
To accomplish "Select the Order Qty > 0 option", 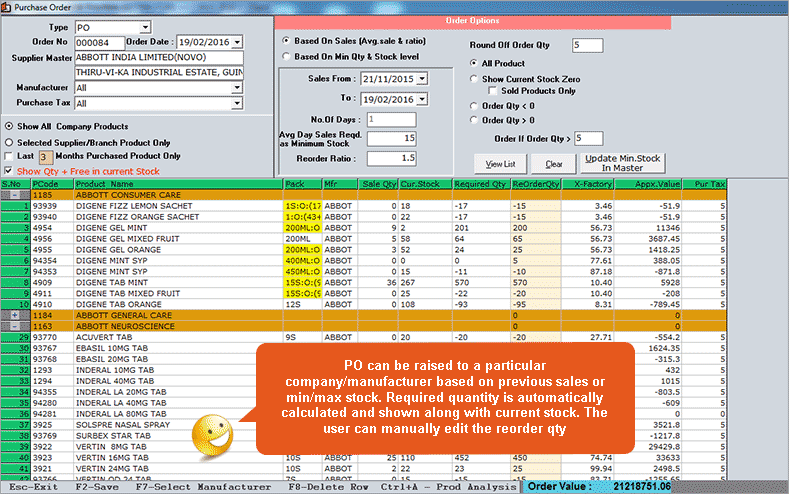I will pyautogui.click(x=474, y=120).
